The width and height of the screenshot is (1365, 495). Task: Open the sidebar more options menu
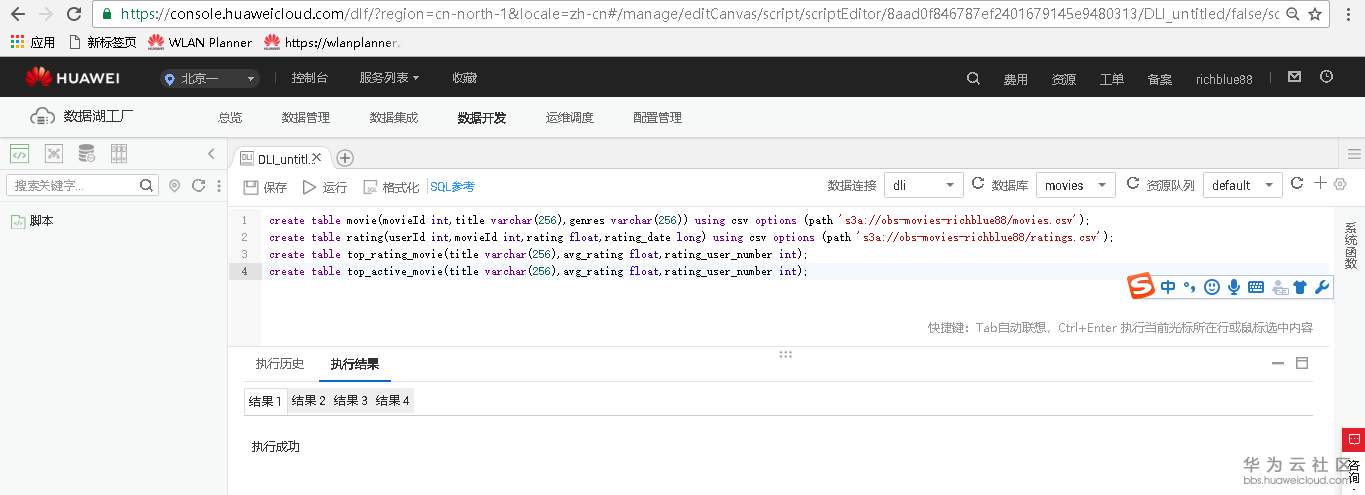coord(218,185)
